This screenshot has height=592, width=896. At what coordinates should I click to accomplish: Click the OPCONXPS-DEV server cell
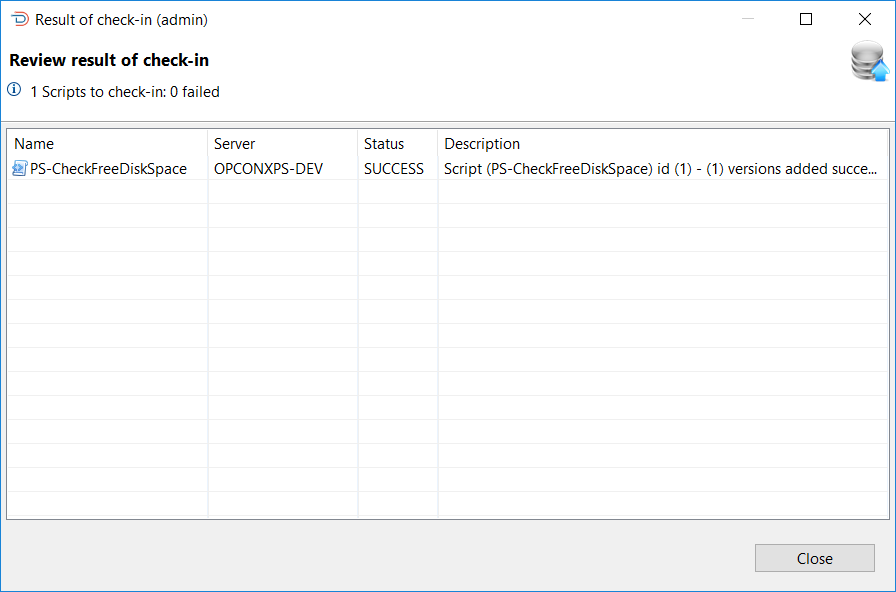click(x=283, y=169)
